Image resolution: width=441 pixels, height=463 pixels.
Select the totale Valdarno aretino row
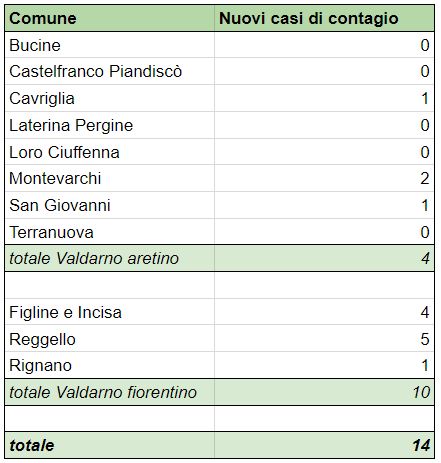point(220,258)
